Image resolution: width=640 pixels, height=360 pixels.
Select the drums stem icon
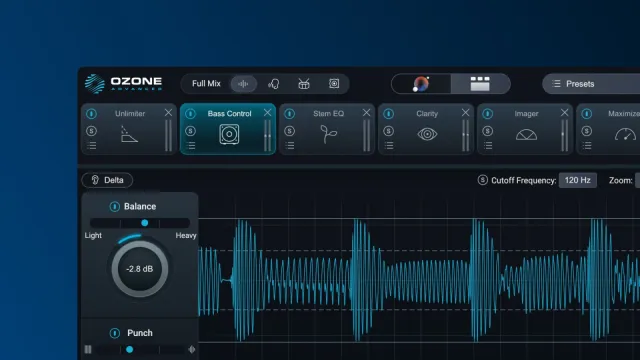[304, 84]
